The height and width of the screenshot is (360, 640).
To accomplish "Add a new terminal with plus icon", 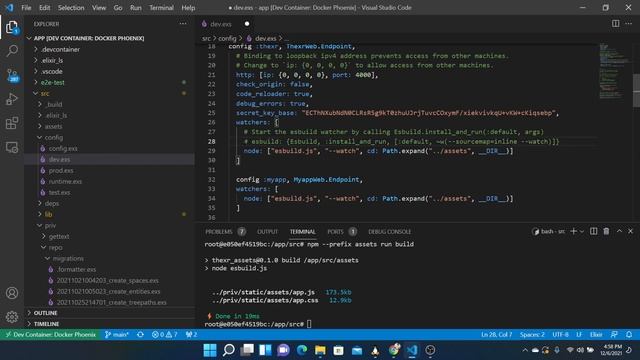I will (x=573, y=231).
